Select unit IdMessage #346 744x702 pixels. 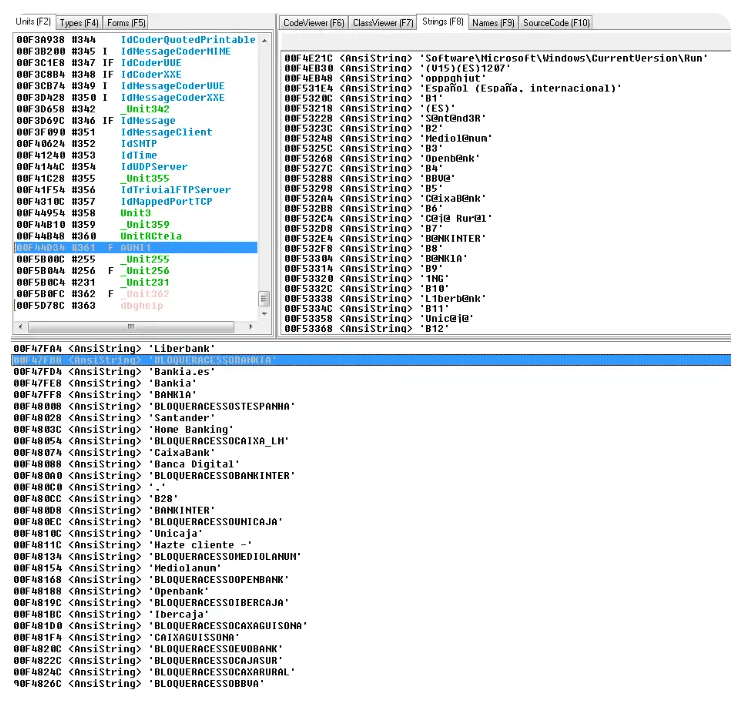click(x=148, y=121)
